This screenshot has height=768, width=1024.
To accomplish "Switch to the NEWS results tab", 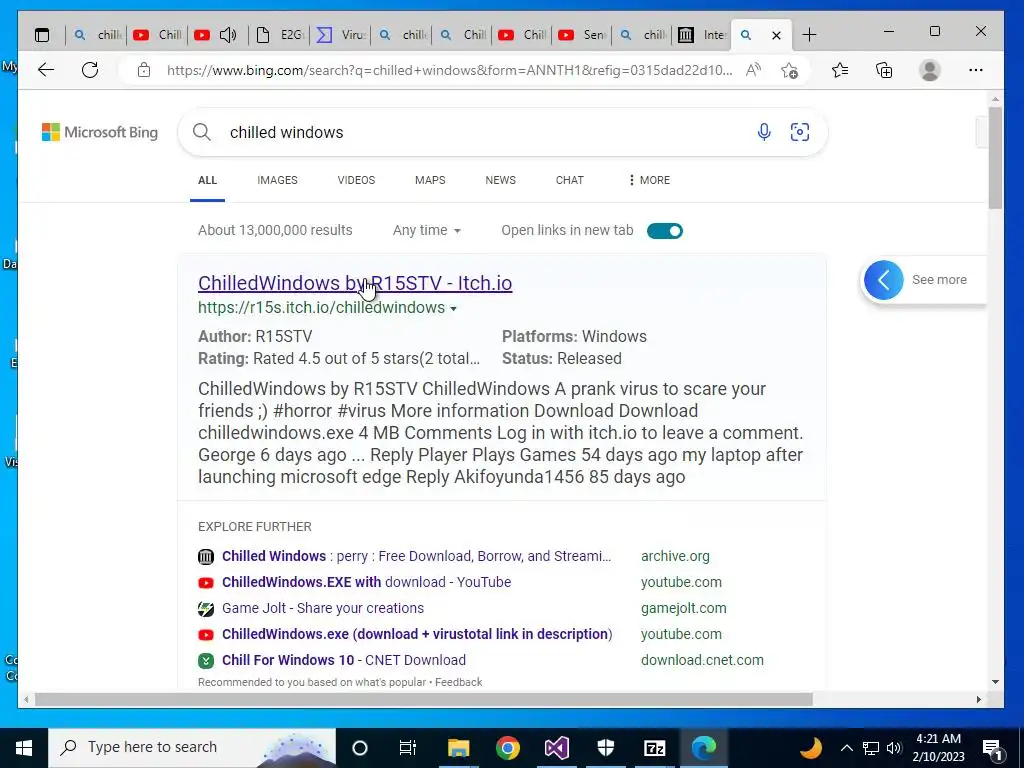I will point(500,180).
